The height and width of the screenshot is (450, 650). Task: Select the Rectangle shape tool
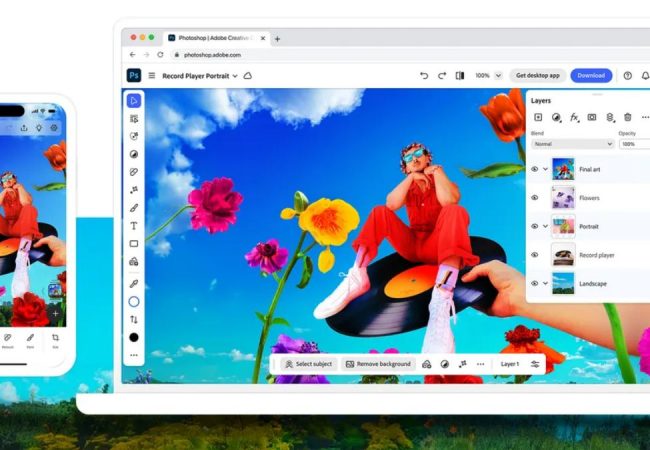tap(133, 244)
